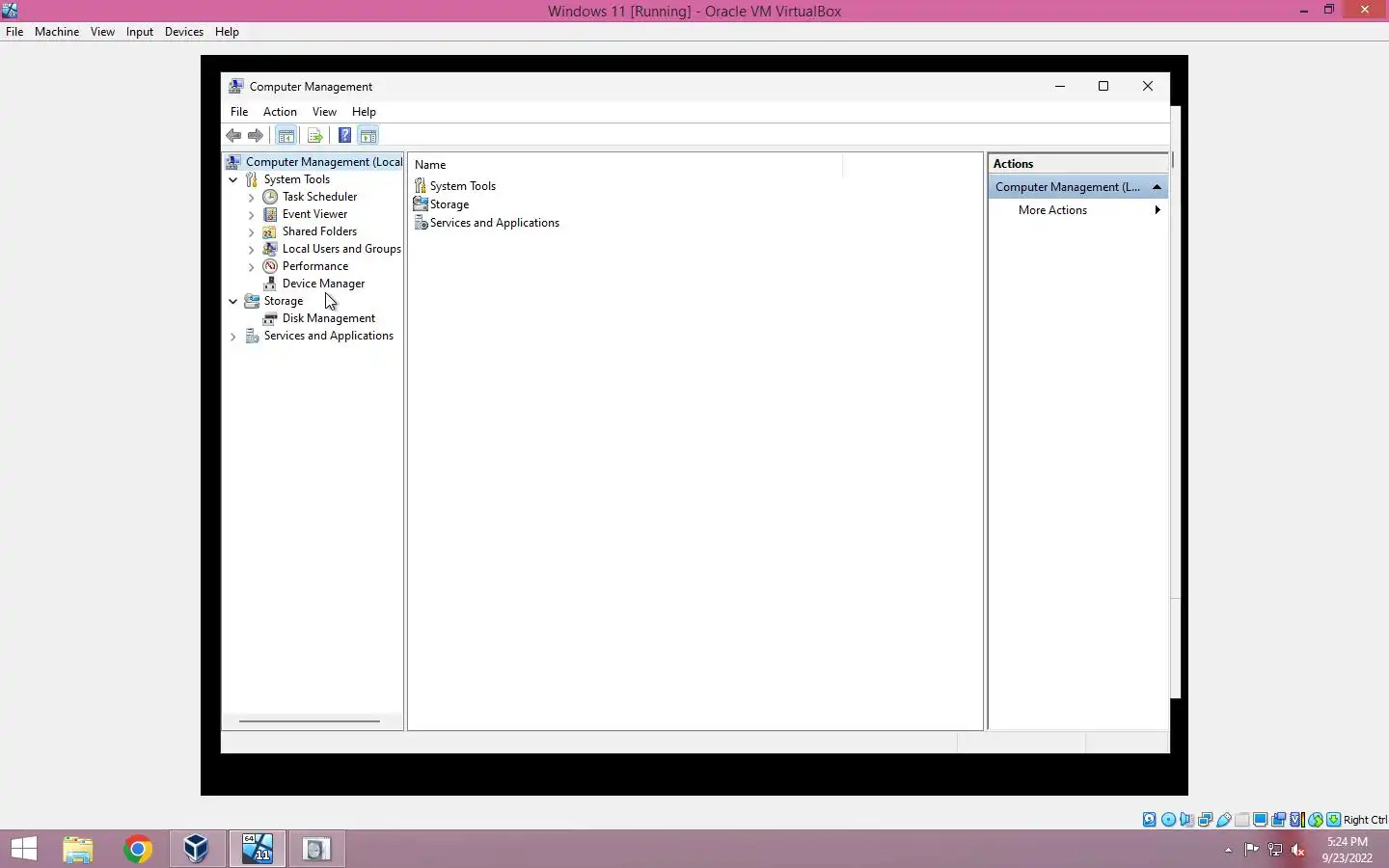Open Shared Folders node
Screen dimensions: 1389x868
tap(319, 231)
